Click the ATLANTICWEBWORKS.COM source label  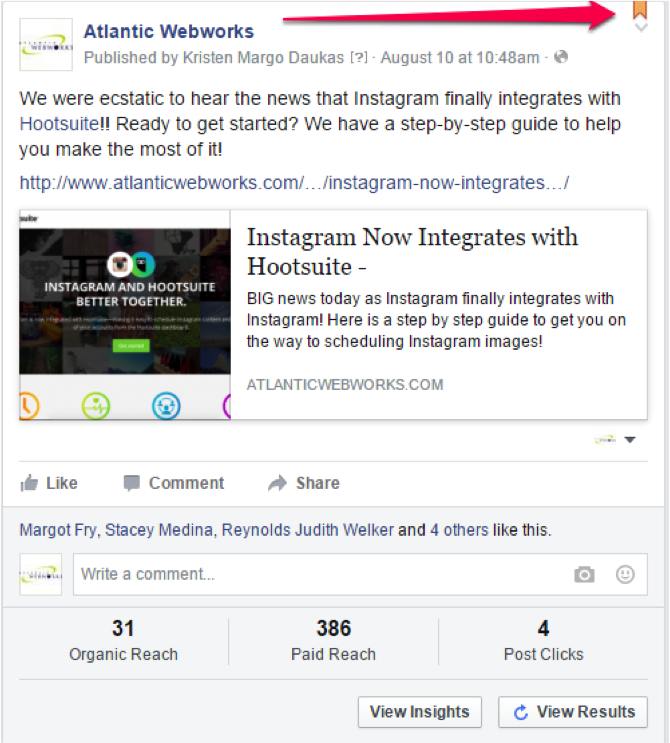pos(345,384)
